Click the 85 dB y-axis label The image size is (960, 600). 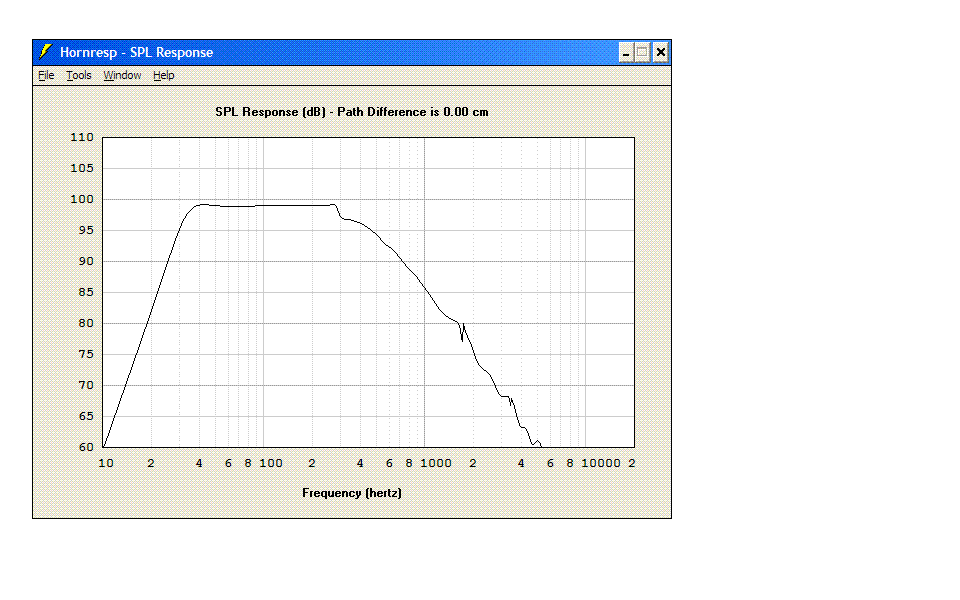pos(86,292)
